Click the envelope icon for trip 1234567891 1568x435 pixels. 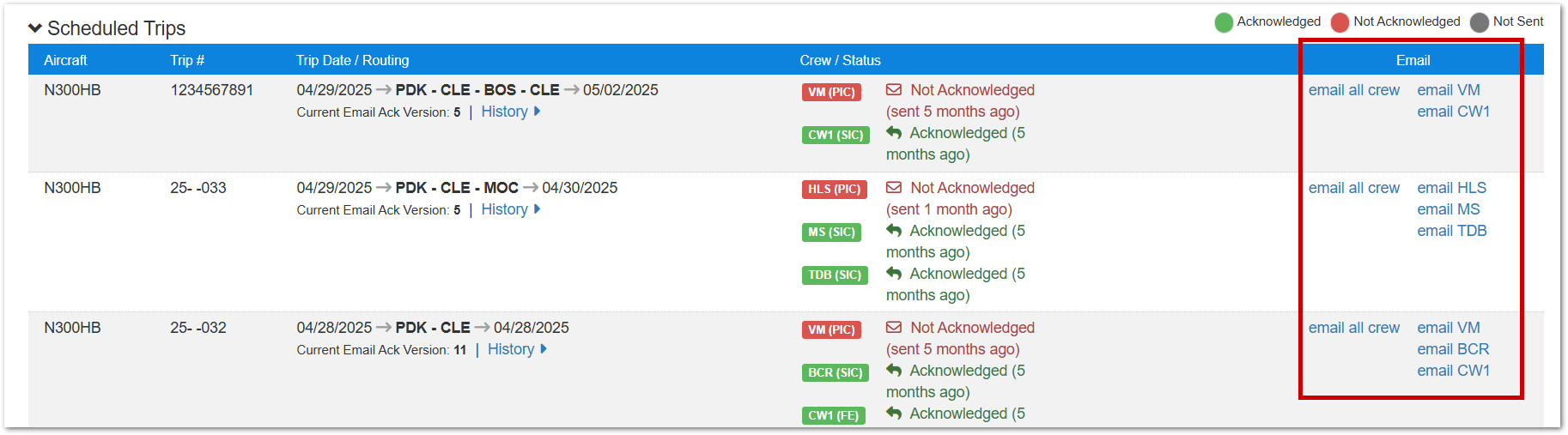click(x=894, y=90)
